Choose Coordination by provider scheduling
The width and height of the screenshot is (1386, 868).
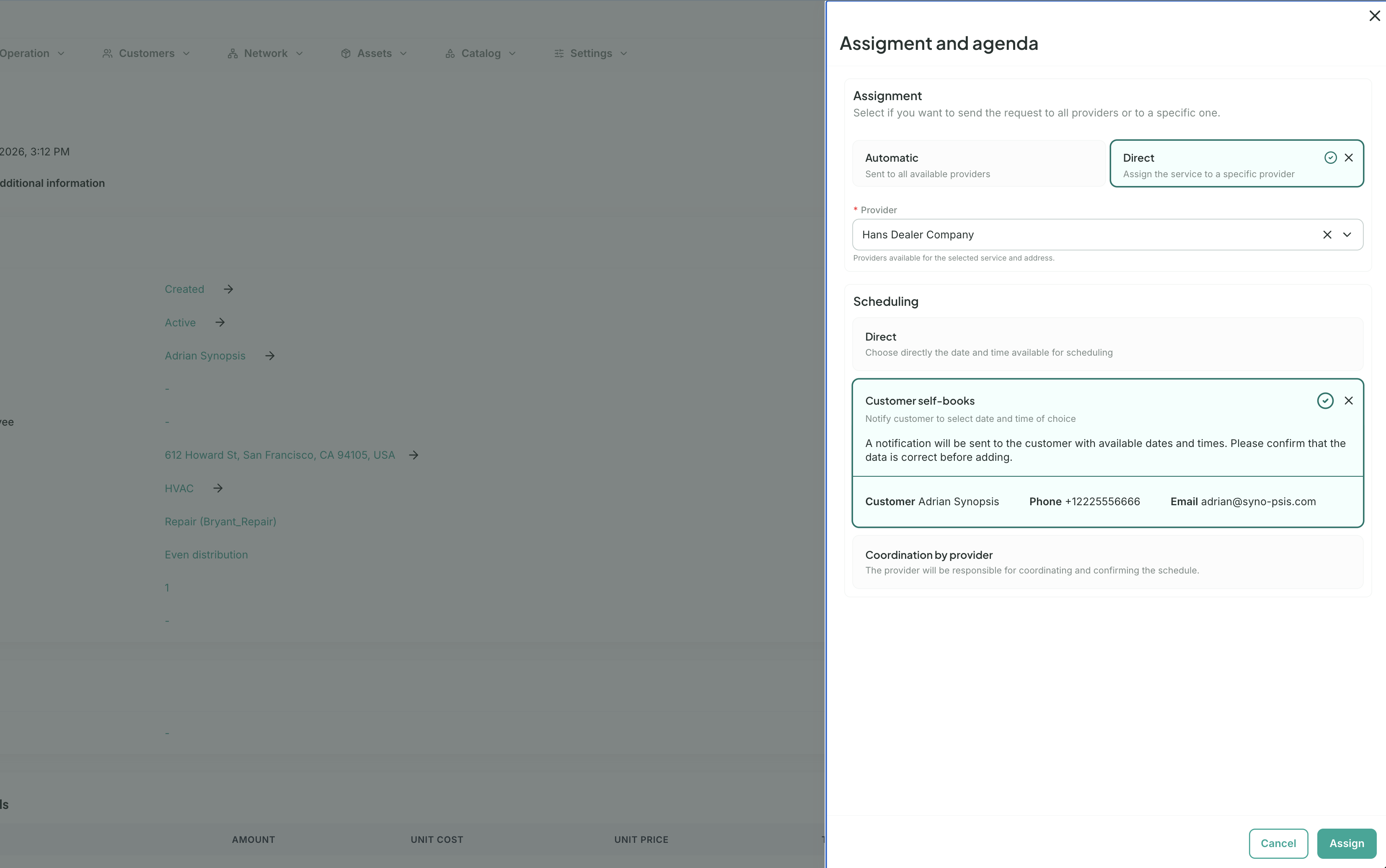[x=1107, y=562]
